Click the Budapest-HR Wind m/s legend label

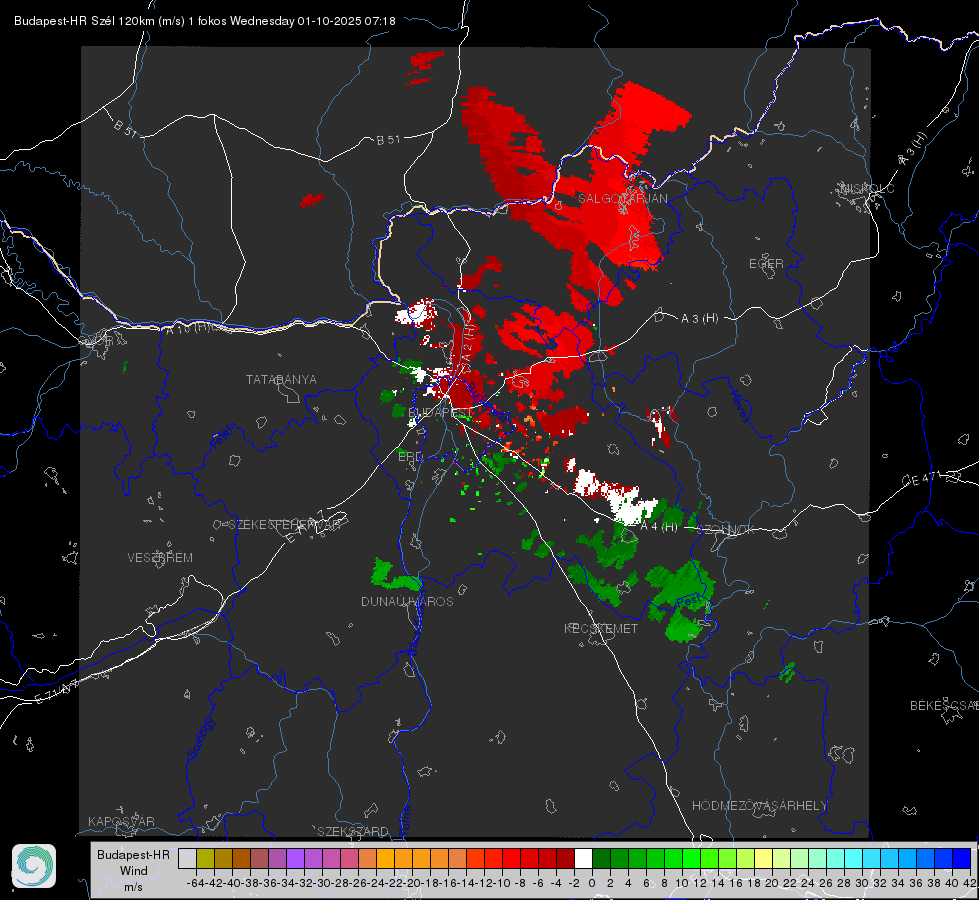point(133,871)
